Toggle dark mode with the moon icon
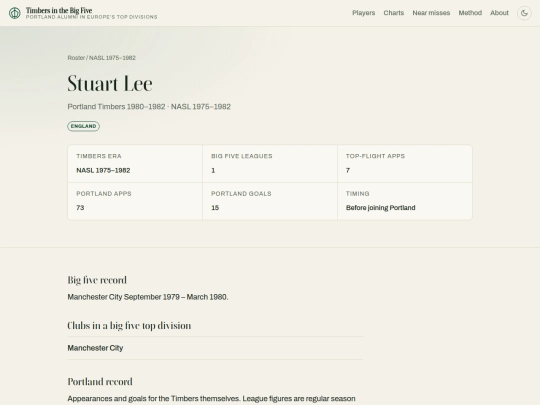The width and height of the screenshot is (540, 405). point(524,13)
